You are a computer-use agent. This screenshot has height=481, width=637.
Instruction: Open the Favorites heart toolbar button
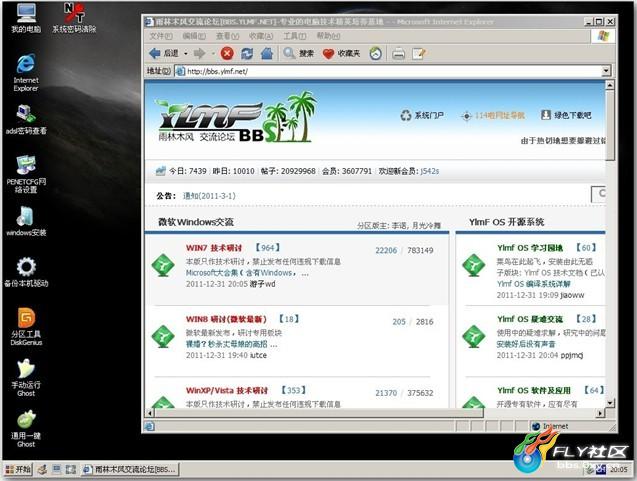point(341,53)
